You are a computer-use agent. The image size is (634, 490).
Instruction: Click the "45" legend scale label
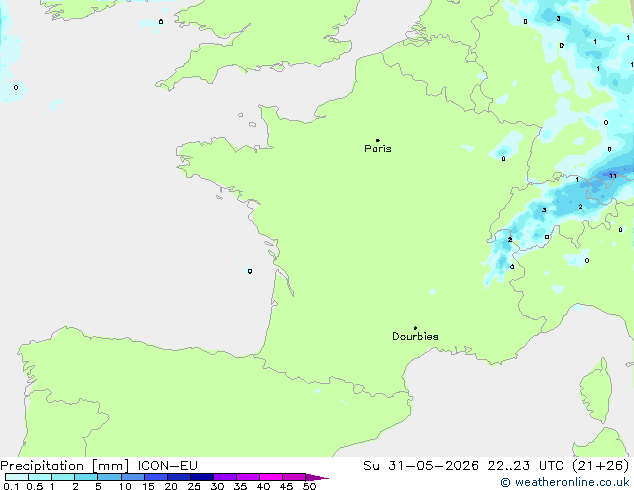point(286,486)
